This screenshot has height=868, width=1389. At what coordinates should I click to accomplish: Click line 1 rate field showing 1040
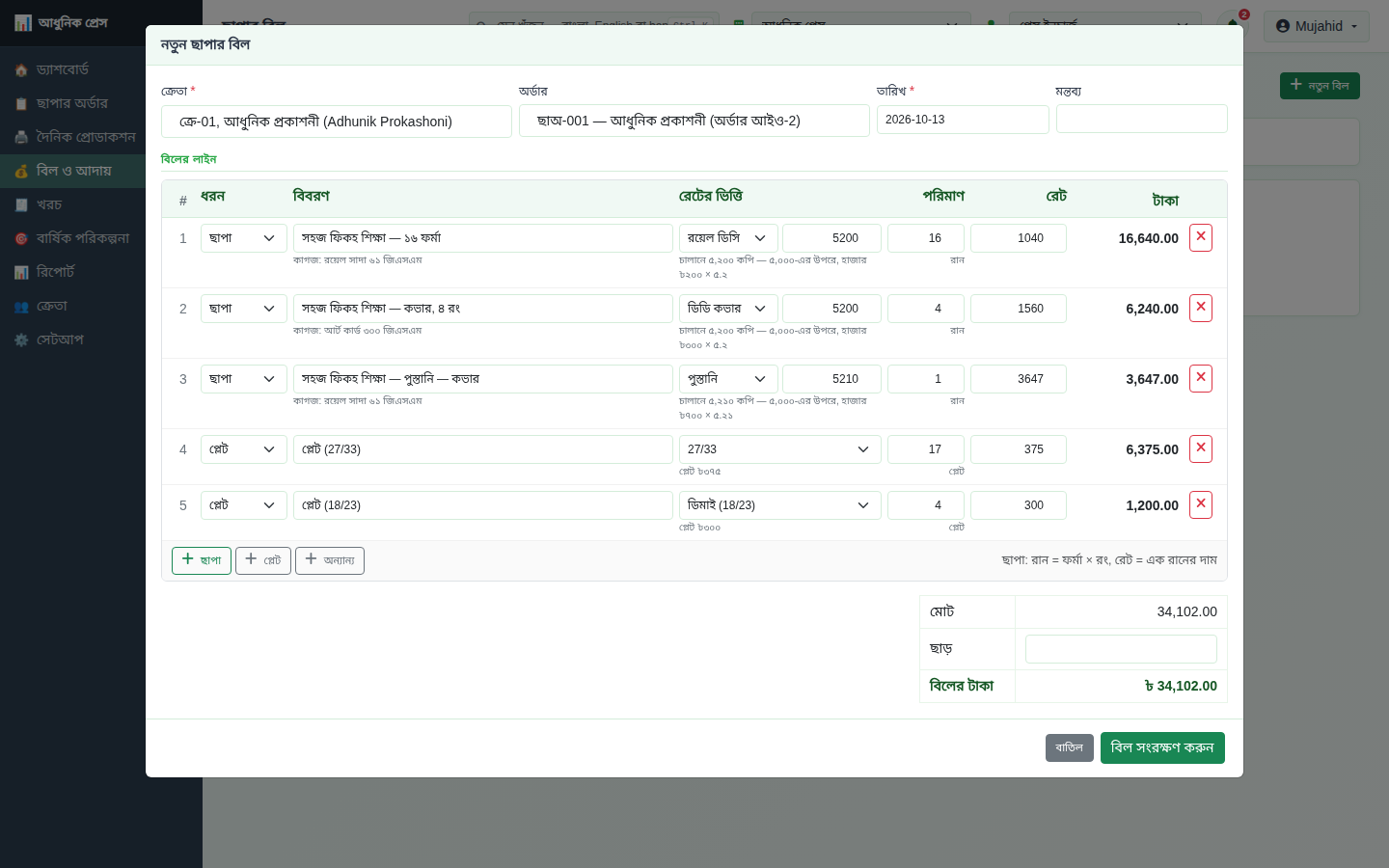point(1019,238)
